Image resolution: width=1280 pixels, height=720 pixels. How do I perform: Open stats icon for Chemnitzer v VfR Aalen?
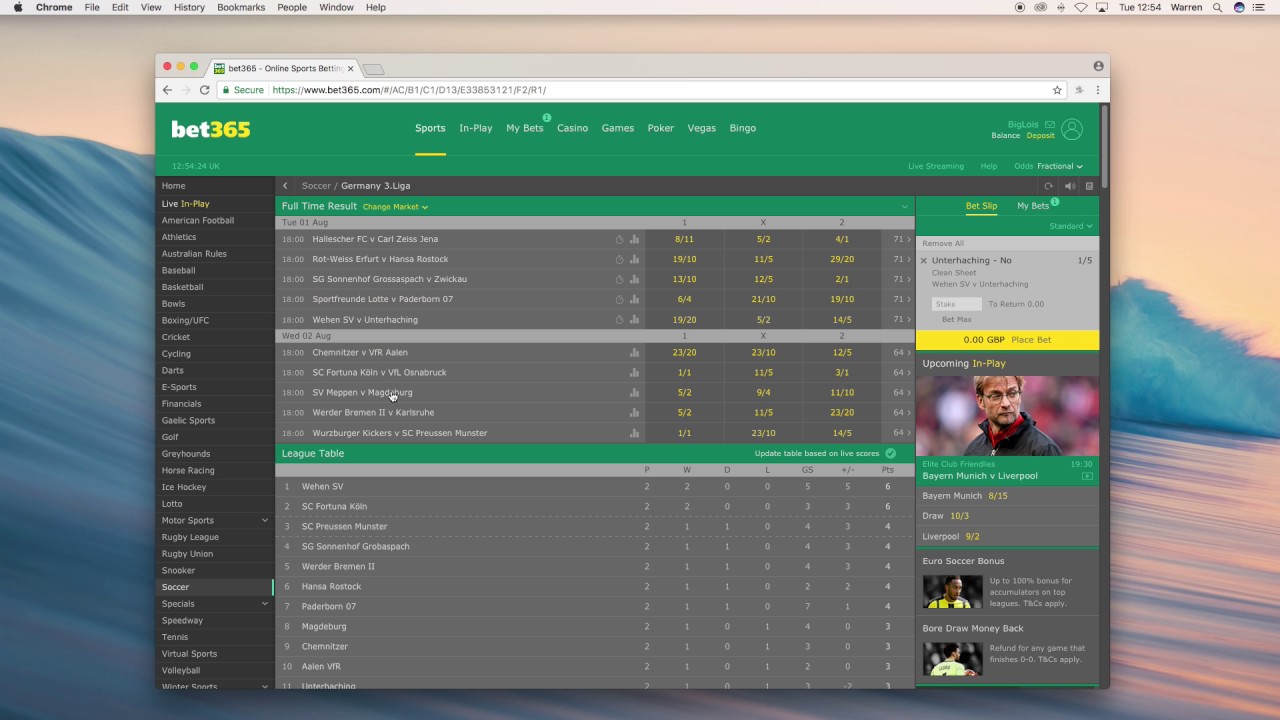click(634, 352)
